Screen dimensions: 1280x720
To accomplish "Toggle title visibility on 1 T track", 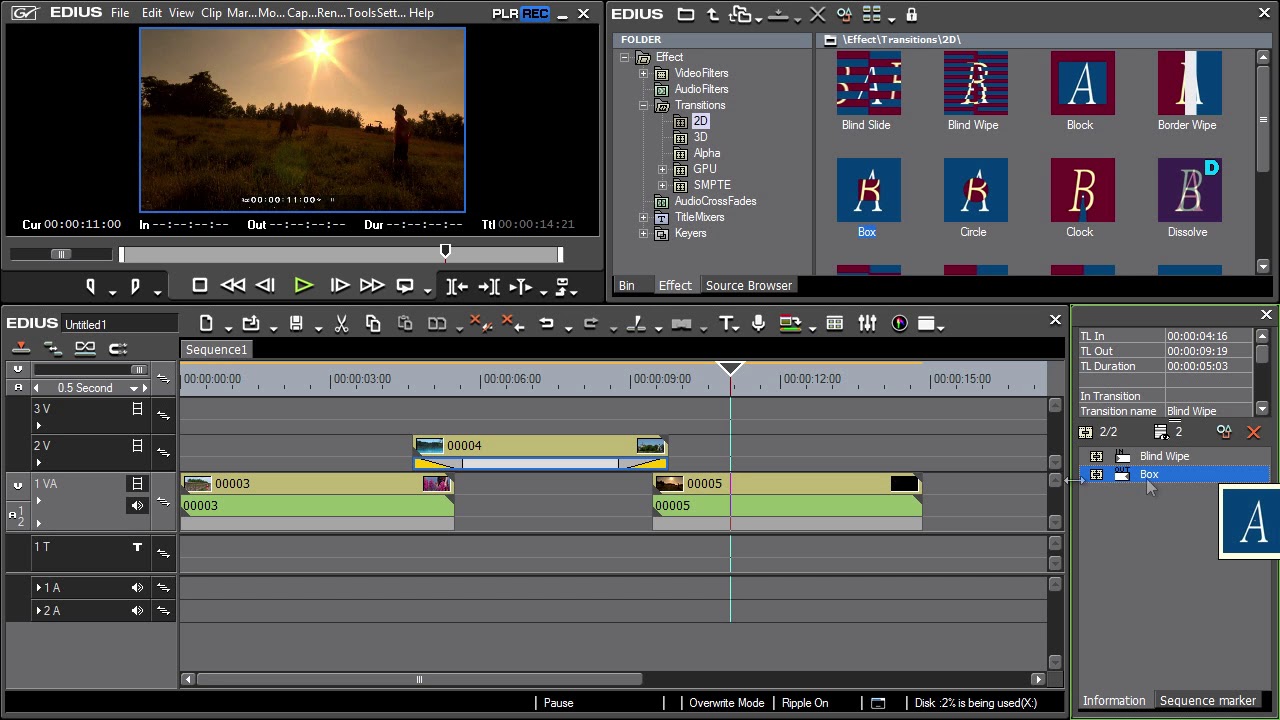I will point(138,547).
